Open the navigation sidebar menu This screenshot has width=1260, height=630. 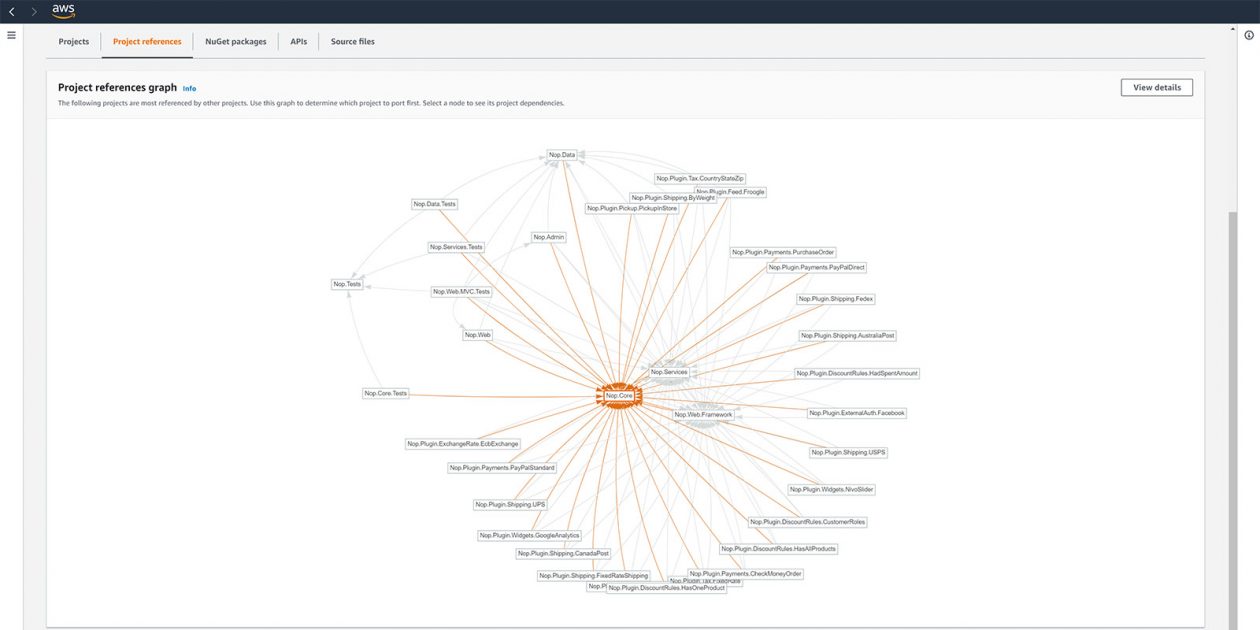coord(11,34)
